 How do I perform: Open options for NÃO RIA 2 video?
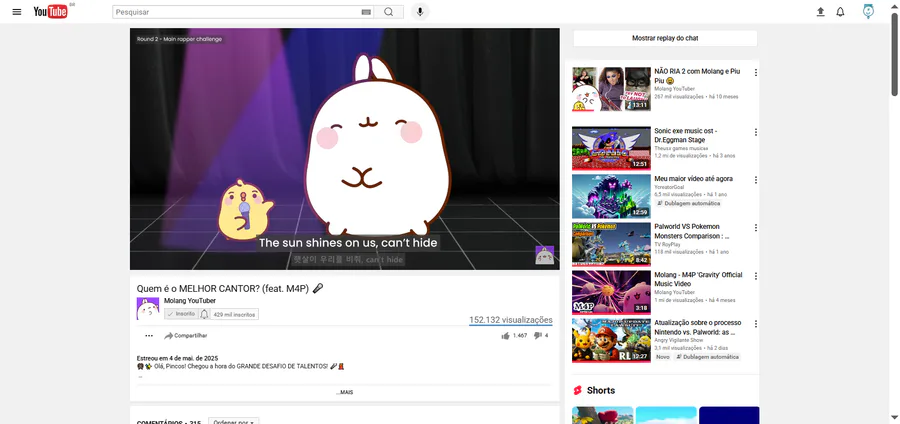pos(755,72)
